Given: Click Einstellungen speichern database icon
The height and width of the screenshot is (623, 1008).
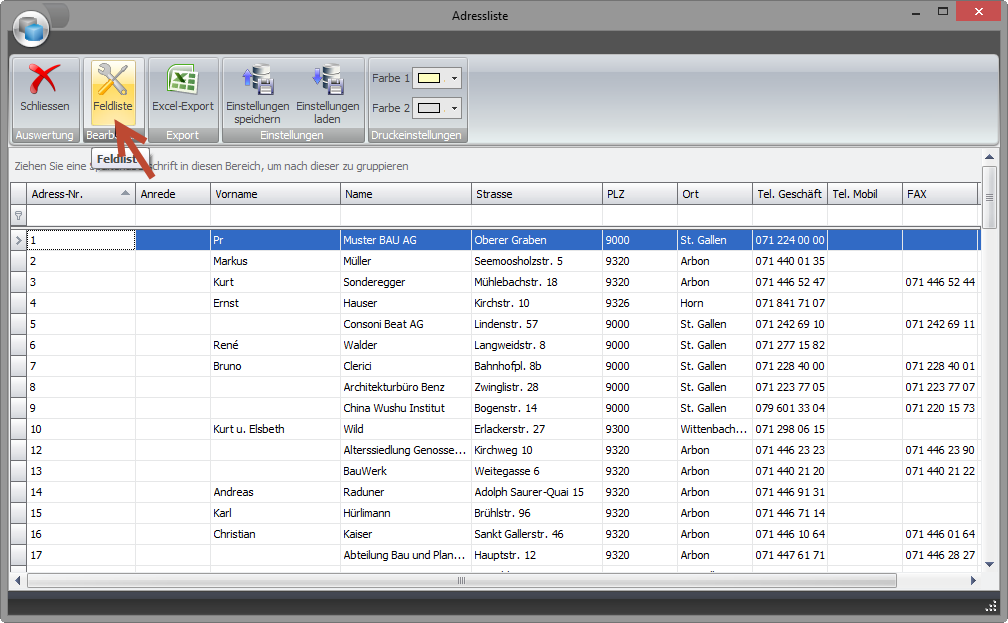Looking at the screenshot, I should pos(257,80).
